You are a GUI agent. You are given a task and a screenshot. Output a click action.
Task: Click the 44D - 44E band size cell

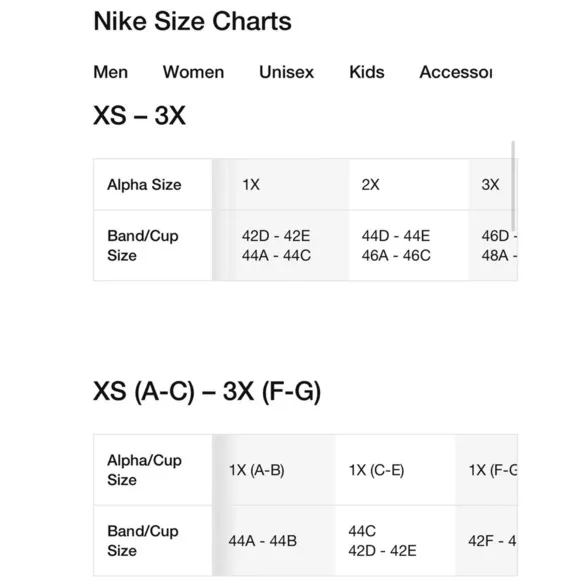pyautogui.click(x=409, y=245)
